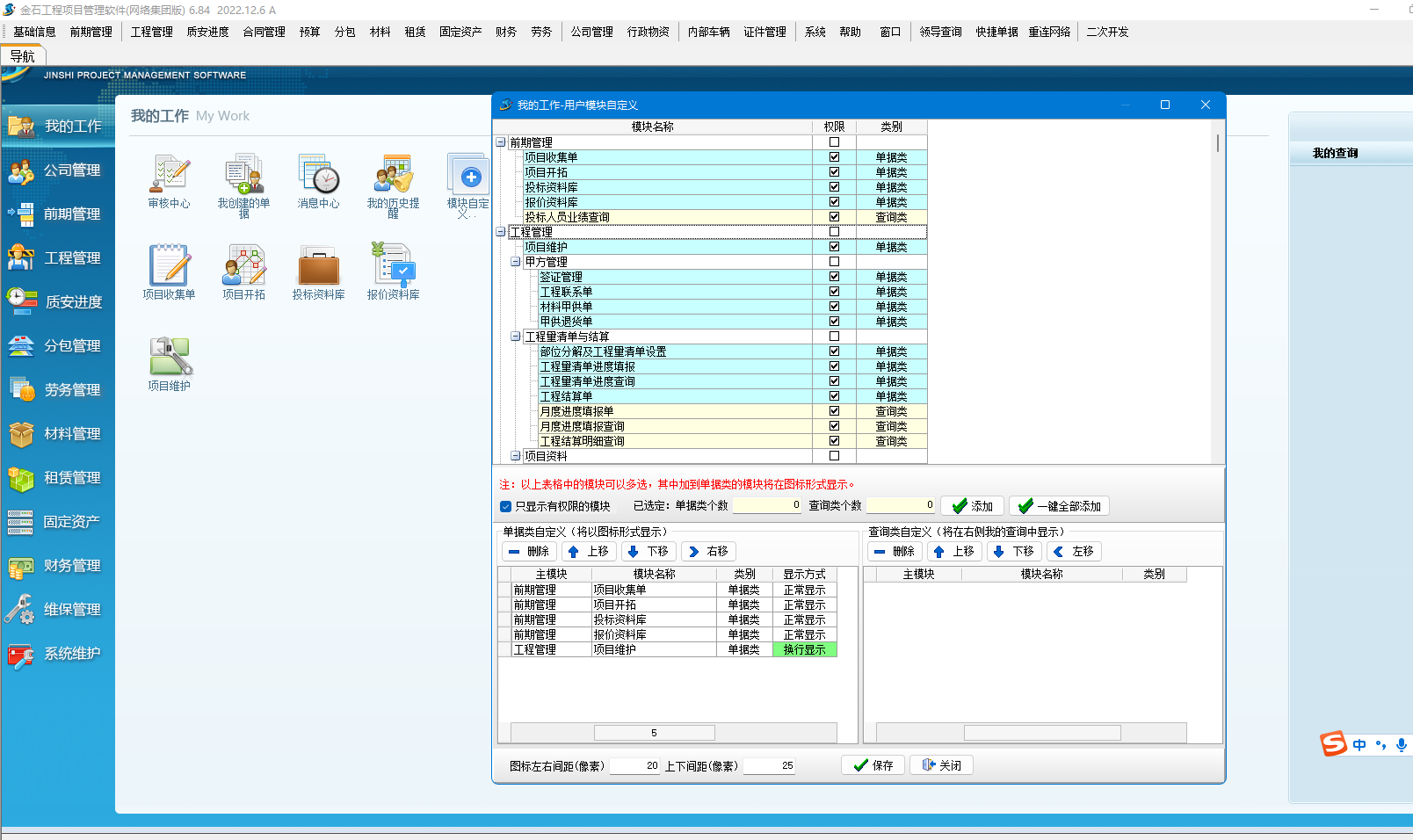Click the 图标左右间距 input field
Screen dimensions: 1413x840
click(635, 765)
